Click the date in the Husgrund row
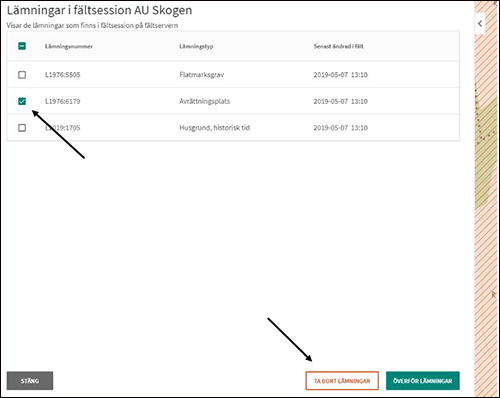Image resolution: width=500 pixels, height=398 pixels. click(340, 128)
